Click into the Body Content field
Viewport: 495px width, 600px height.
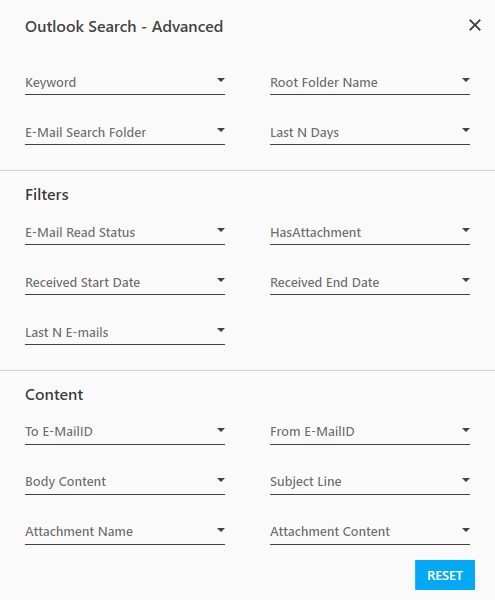click(x=119, y=481)
